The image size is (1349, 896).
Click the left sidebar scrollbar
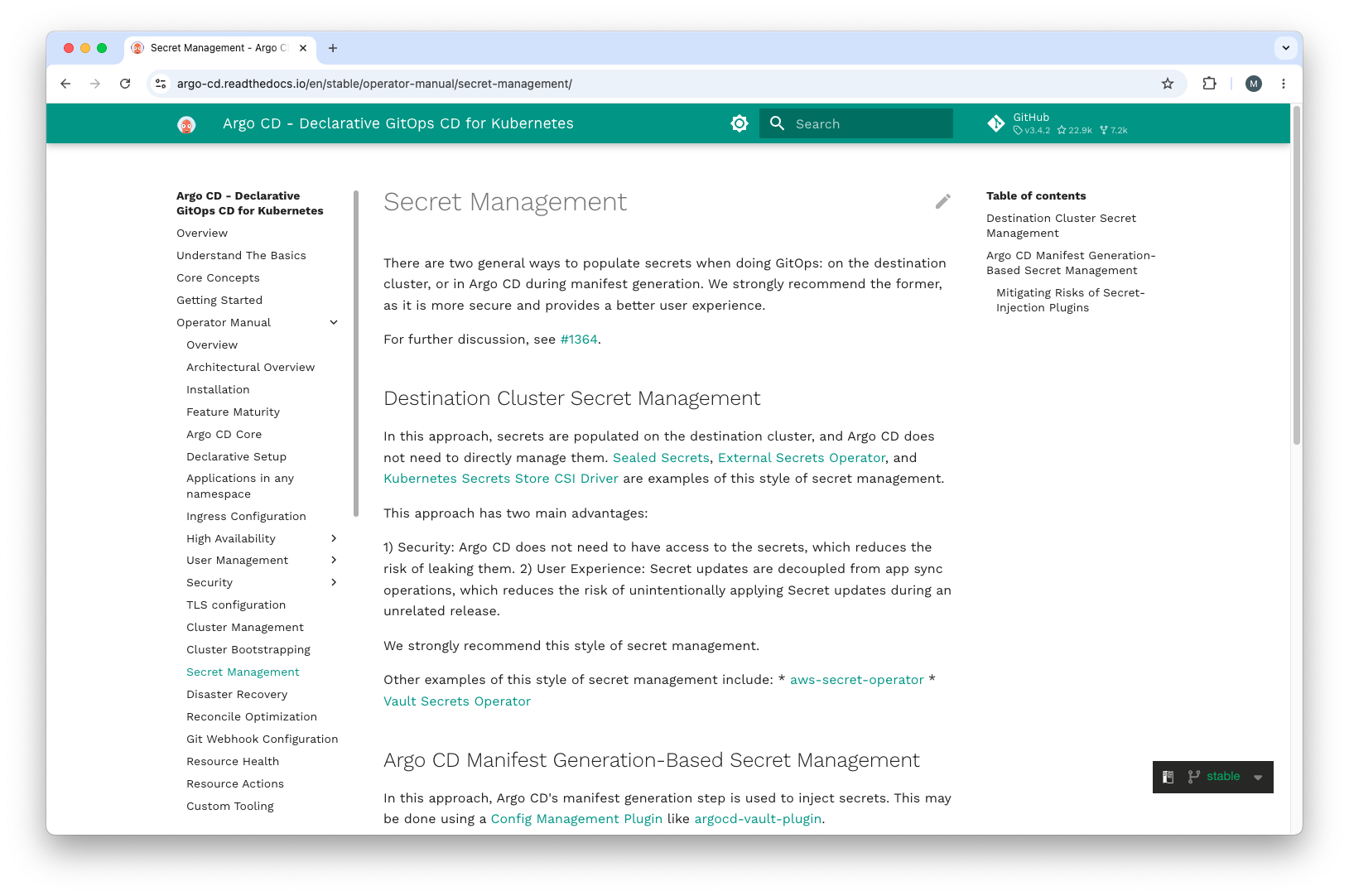coord(356,354)
